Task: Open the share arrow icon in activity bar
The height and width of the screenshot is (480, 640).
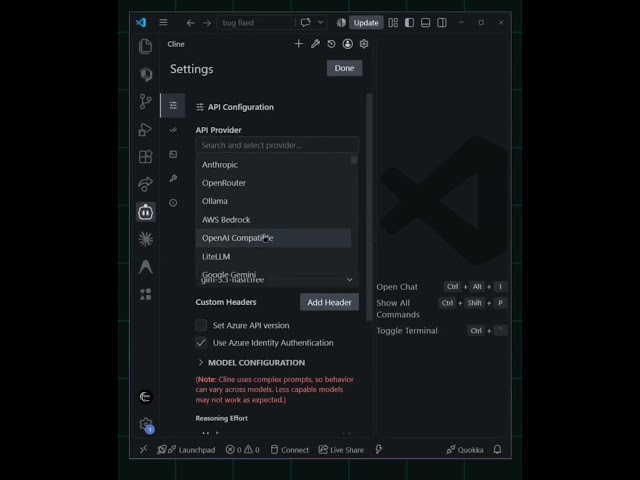Action: point(145,184)
